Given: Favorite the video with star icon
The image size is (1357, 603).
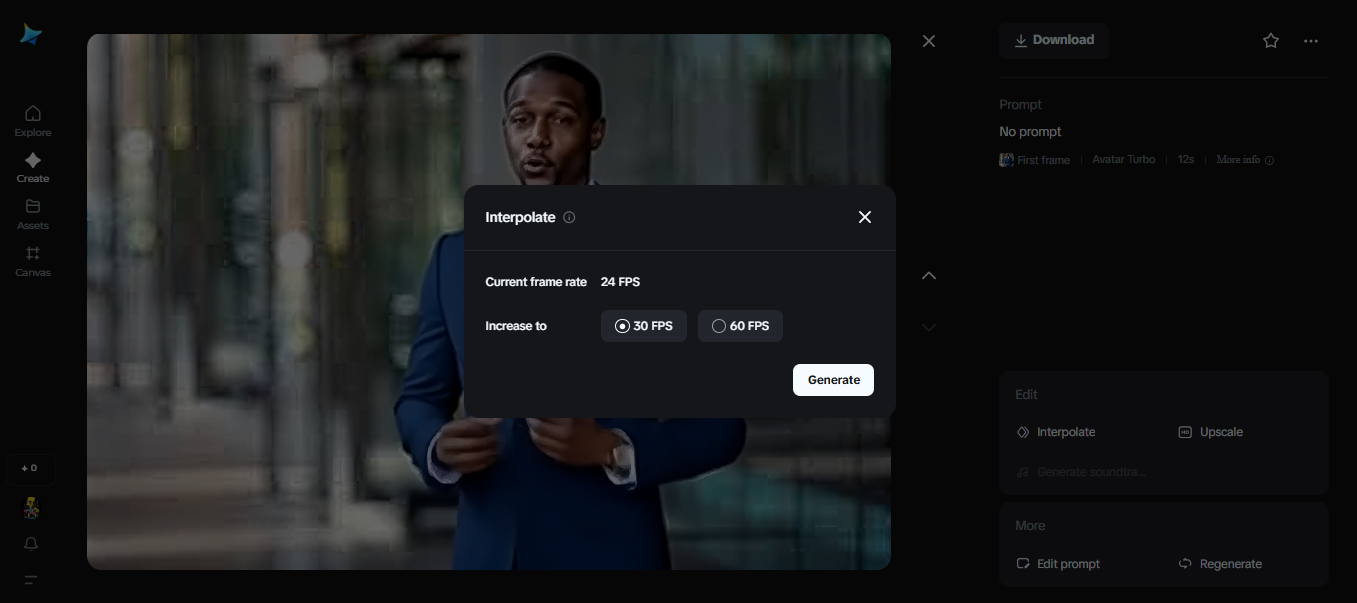Looking at the screenshot, I should [1271, 41].
